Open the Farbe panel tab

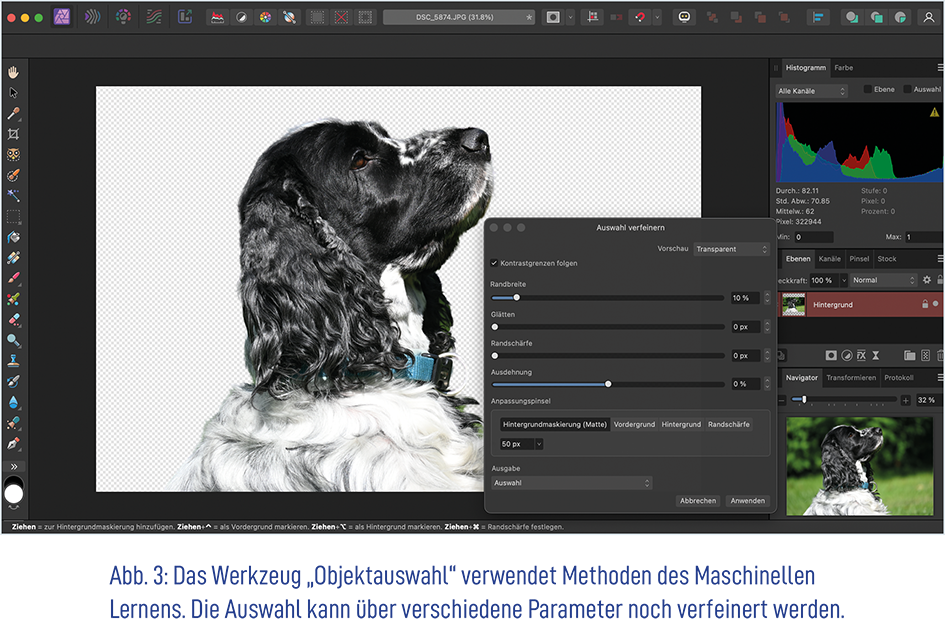[x=844, y=68]
